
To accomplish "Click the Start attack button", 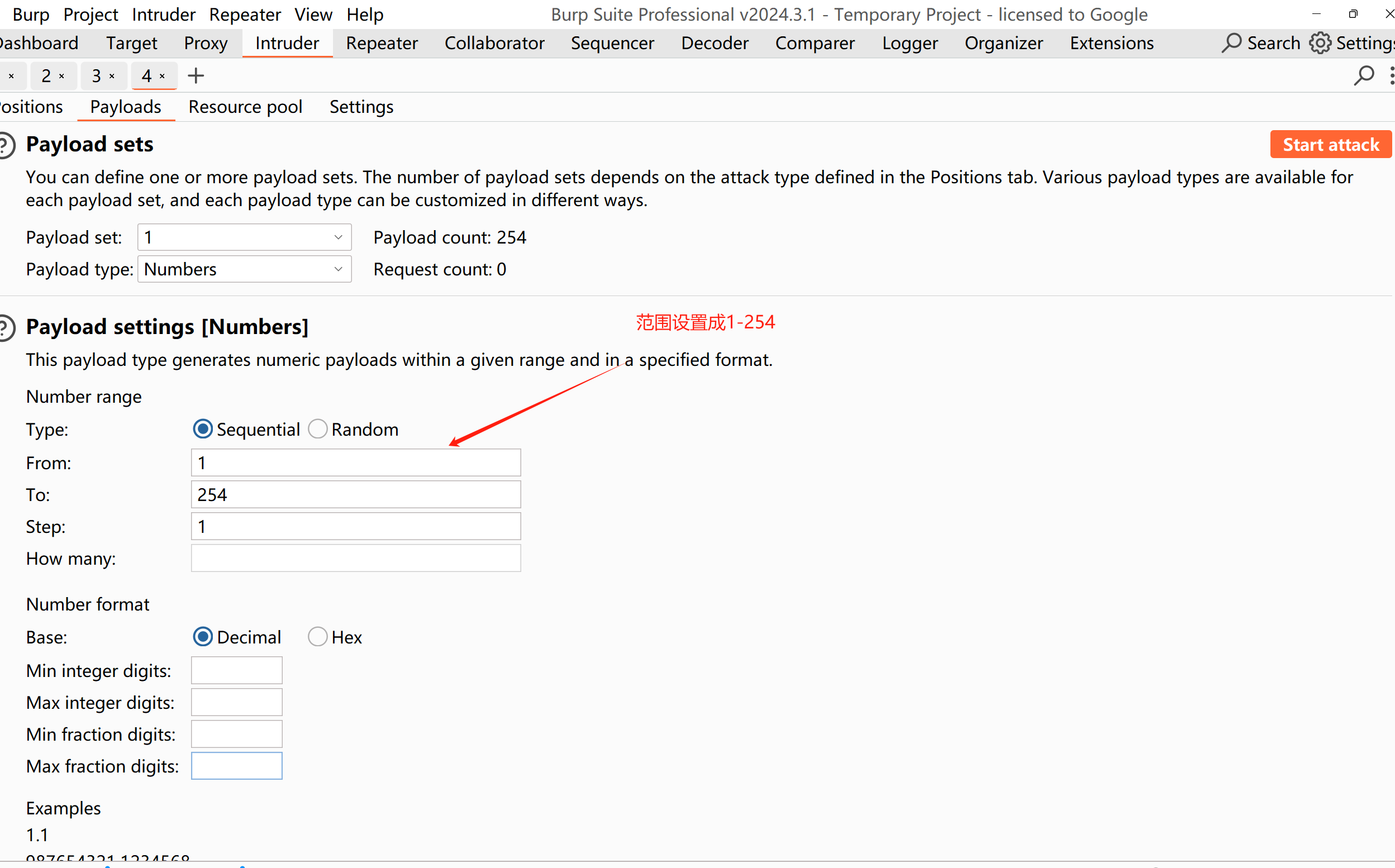I will [1330, 145].
